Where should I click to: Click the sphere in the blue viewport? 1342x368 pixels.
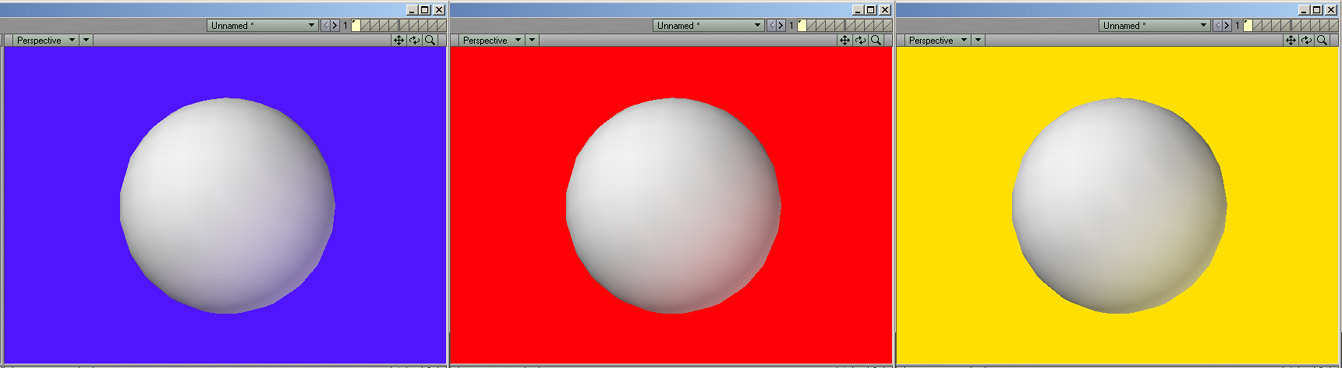227,205
